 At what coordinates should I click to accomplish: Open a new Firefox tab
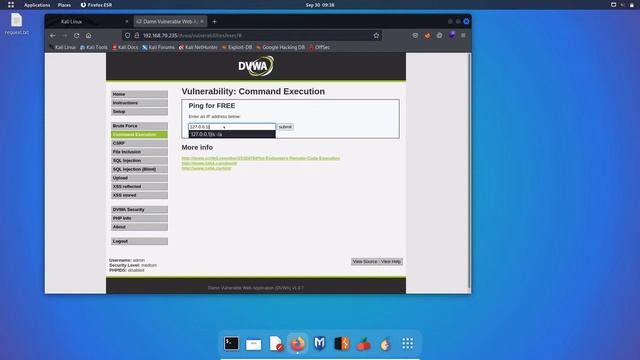coord(214,21)
